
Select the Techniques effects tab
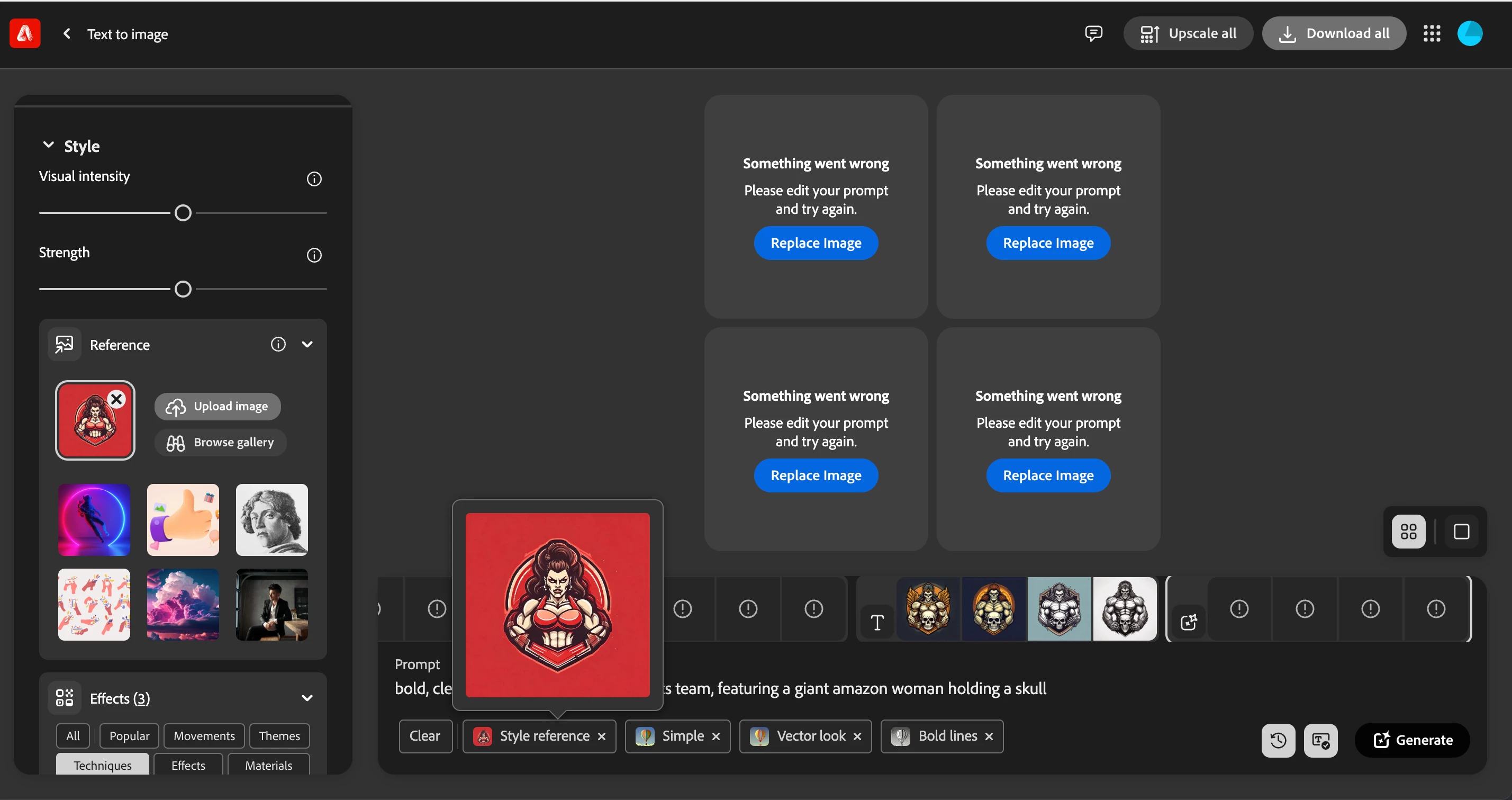pyautogui.click(x=102, y=765)
